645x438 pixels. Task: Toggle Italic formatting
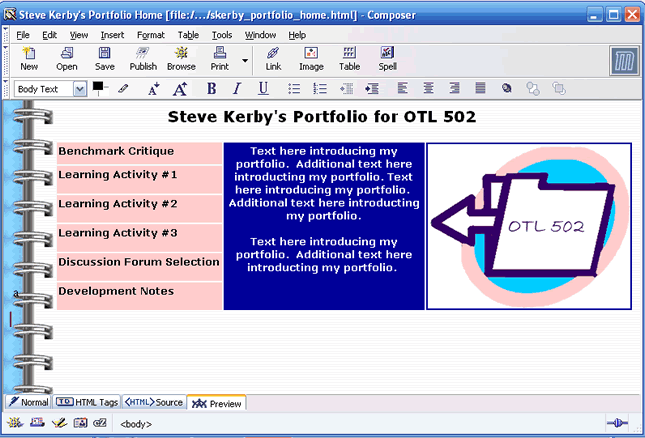237,89
